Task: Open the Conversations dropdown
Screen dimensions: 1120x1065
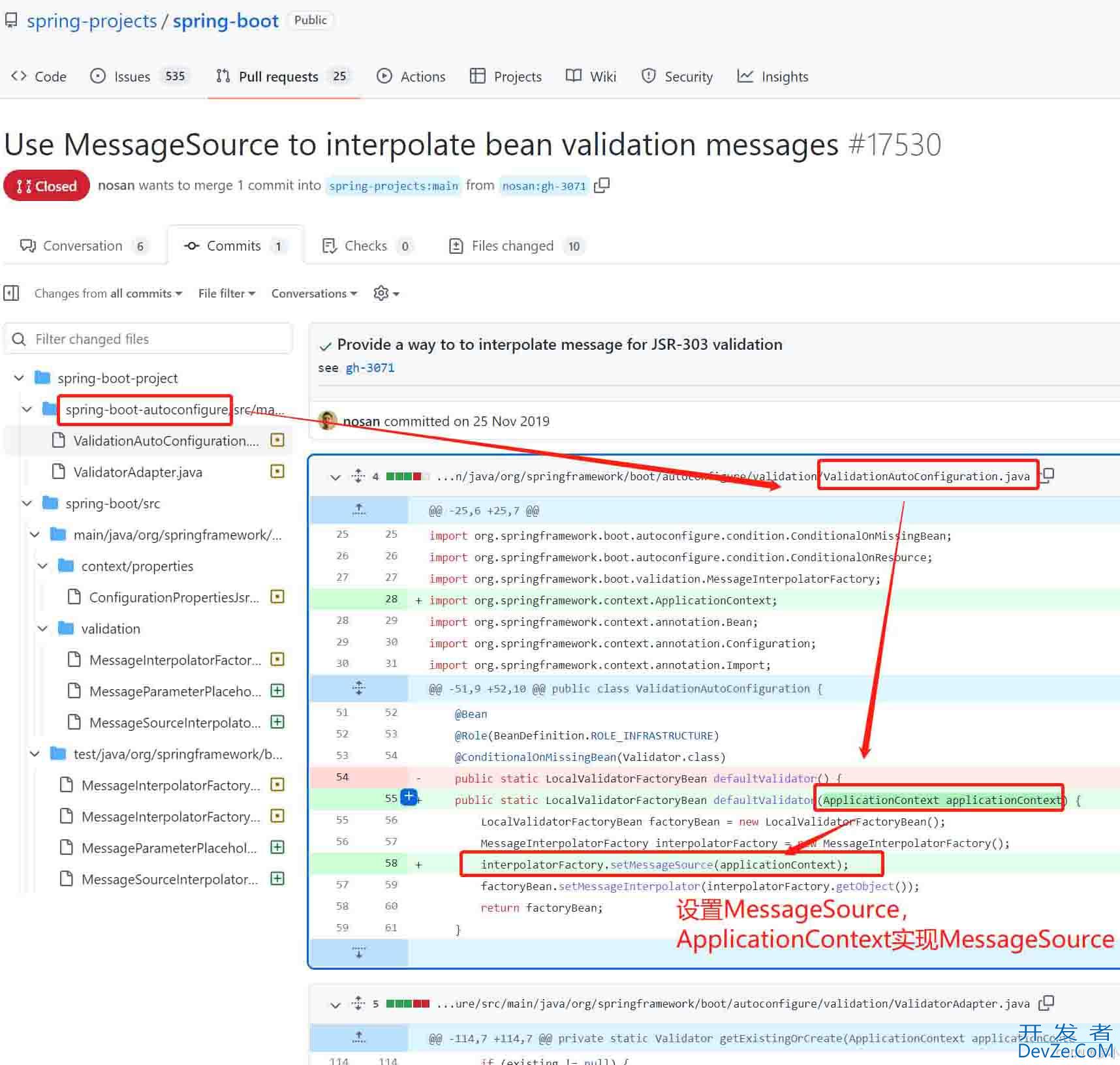Action: (314, 294)
